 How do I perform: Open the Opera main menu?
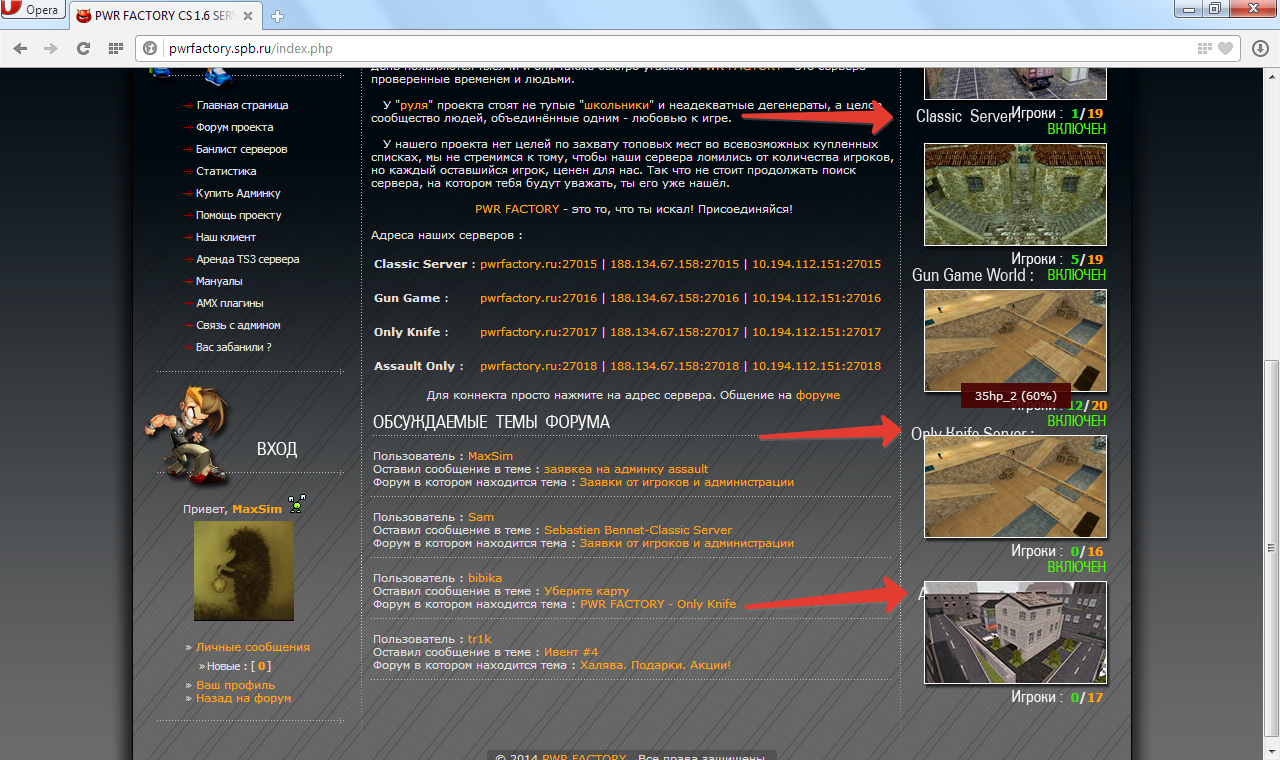[x=33, y=11]
